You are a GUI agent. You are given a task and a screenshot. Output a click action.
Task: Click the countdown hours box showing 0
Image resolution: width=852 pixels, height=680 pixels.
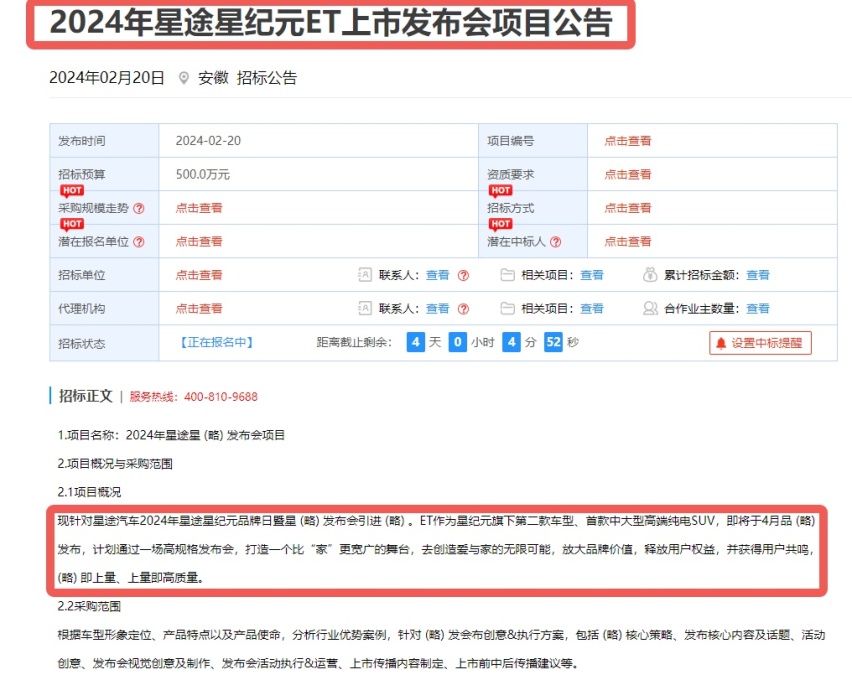tap(458, 342)
